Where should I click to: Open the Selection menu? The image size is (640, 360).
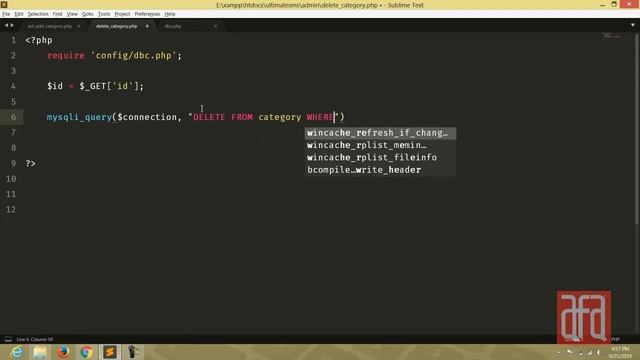pyautogui.click(x=38, y=14)
